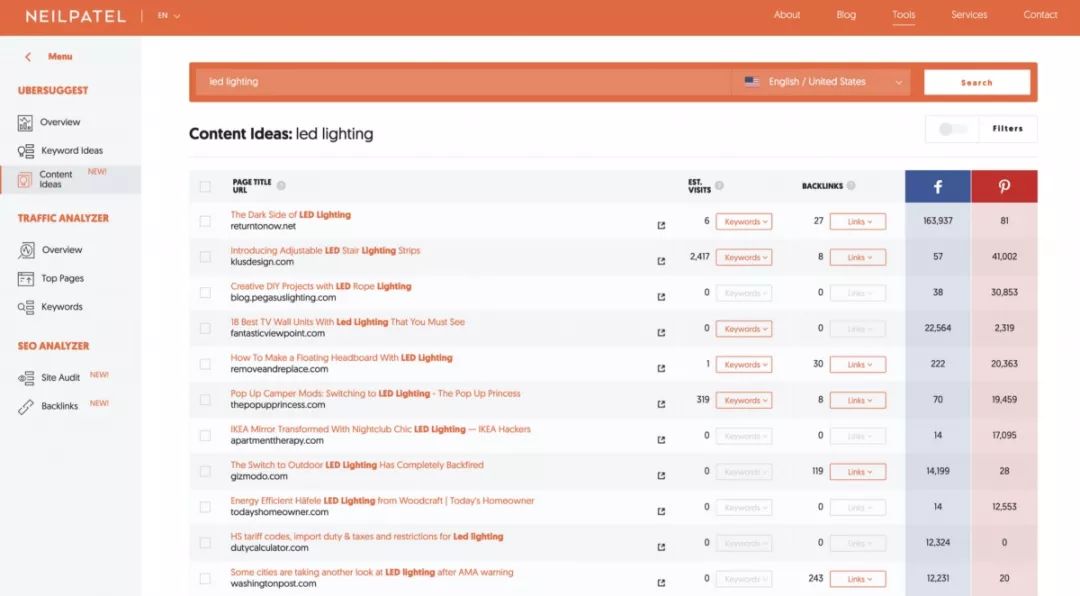This screenshot has width=1080, height=596.
Task: Expand Keywords dropdown for klusdesign.com row
Action: (x=744, y=258)
